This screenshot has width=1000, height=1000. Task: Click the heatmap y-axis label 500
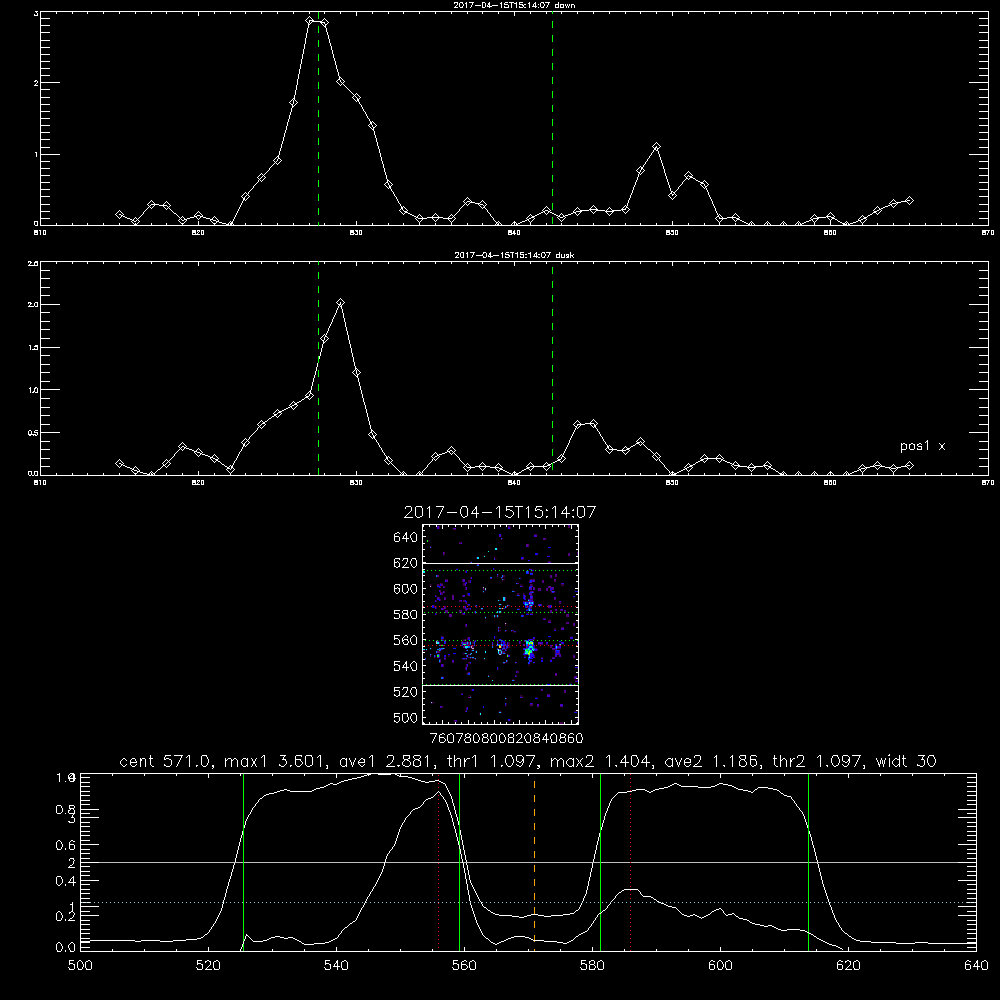coord(406,717)
